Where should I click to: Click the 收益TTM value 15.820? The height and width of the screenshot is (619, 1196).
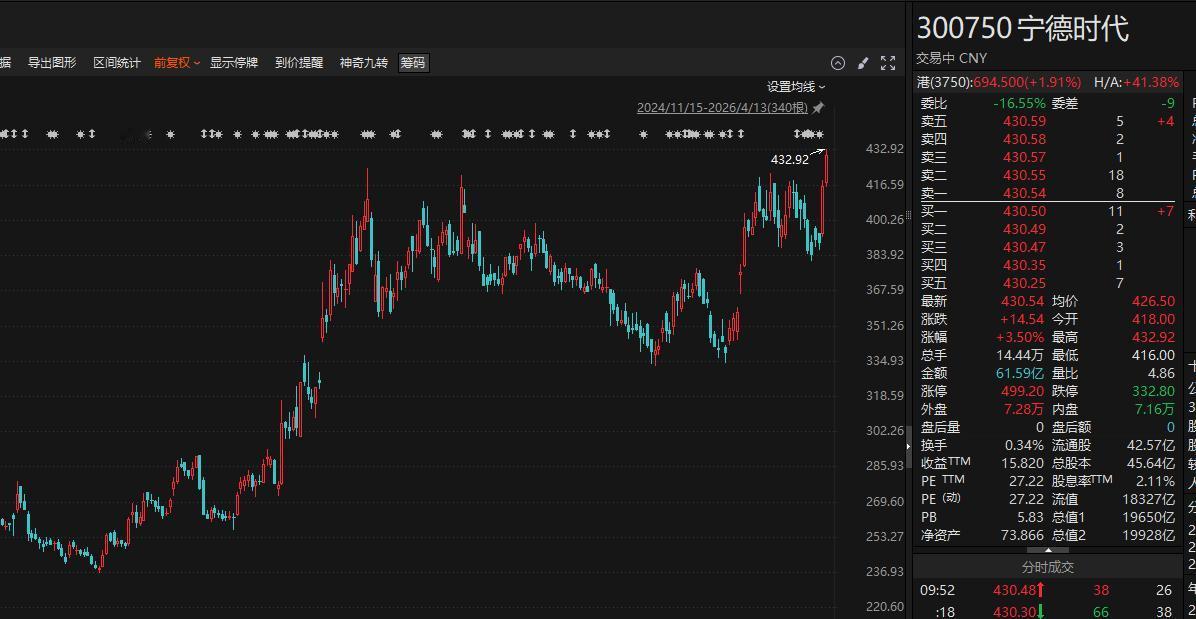click(1022, 463)
